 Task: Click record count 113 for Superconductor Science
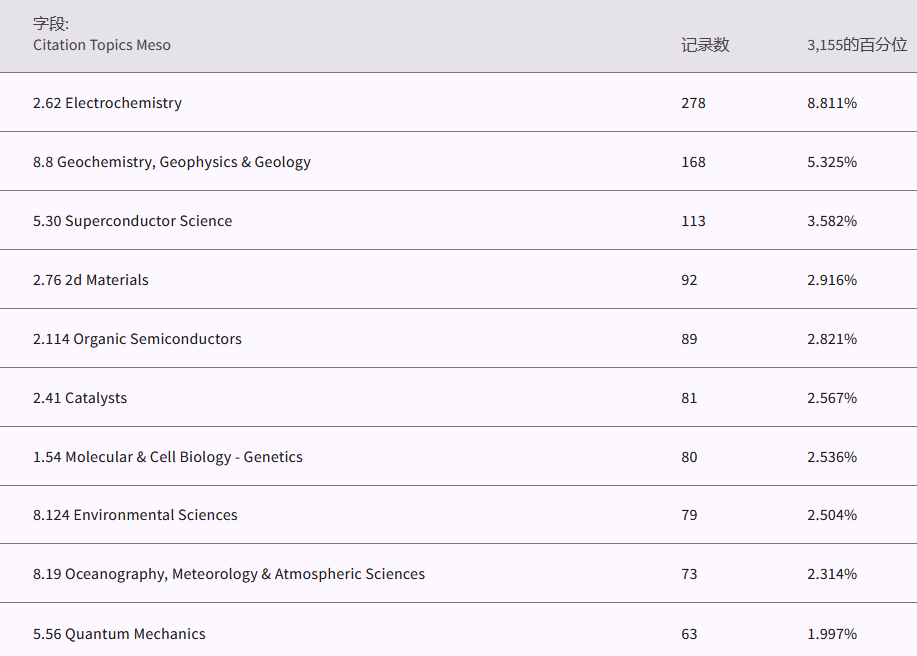click(693, 221)
